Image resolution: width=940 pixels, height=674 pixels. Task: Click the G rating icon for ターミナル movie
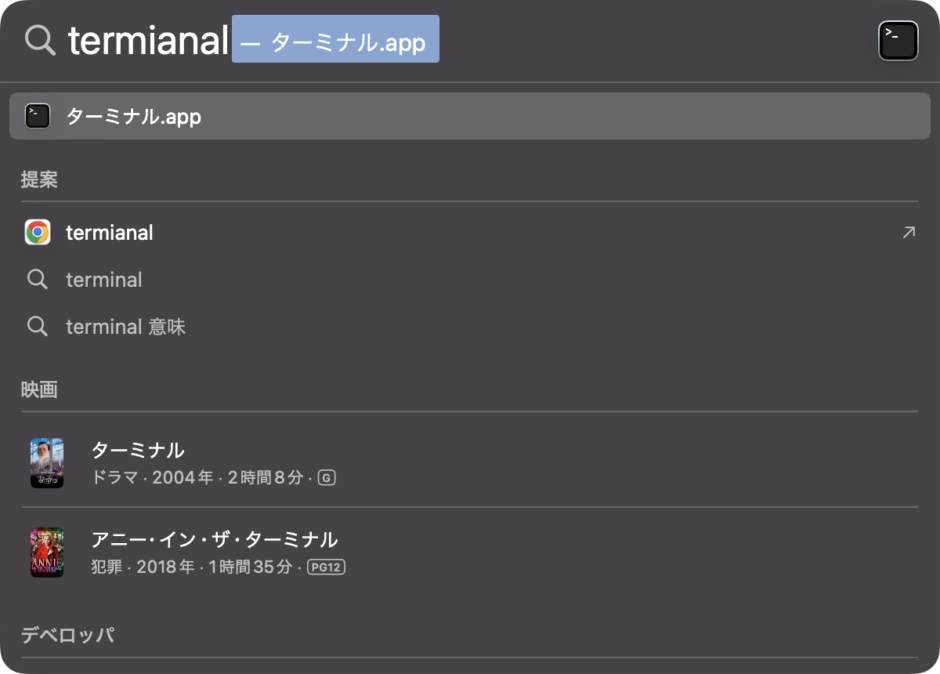(325, 478)
